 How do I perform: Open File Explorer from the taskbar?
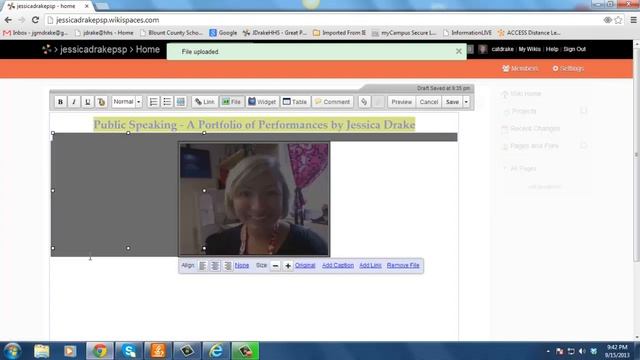click(42, 351)
